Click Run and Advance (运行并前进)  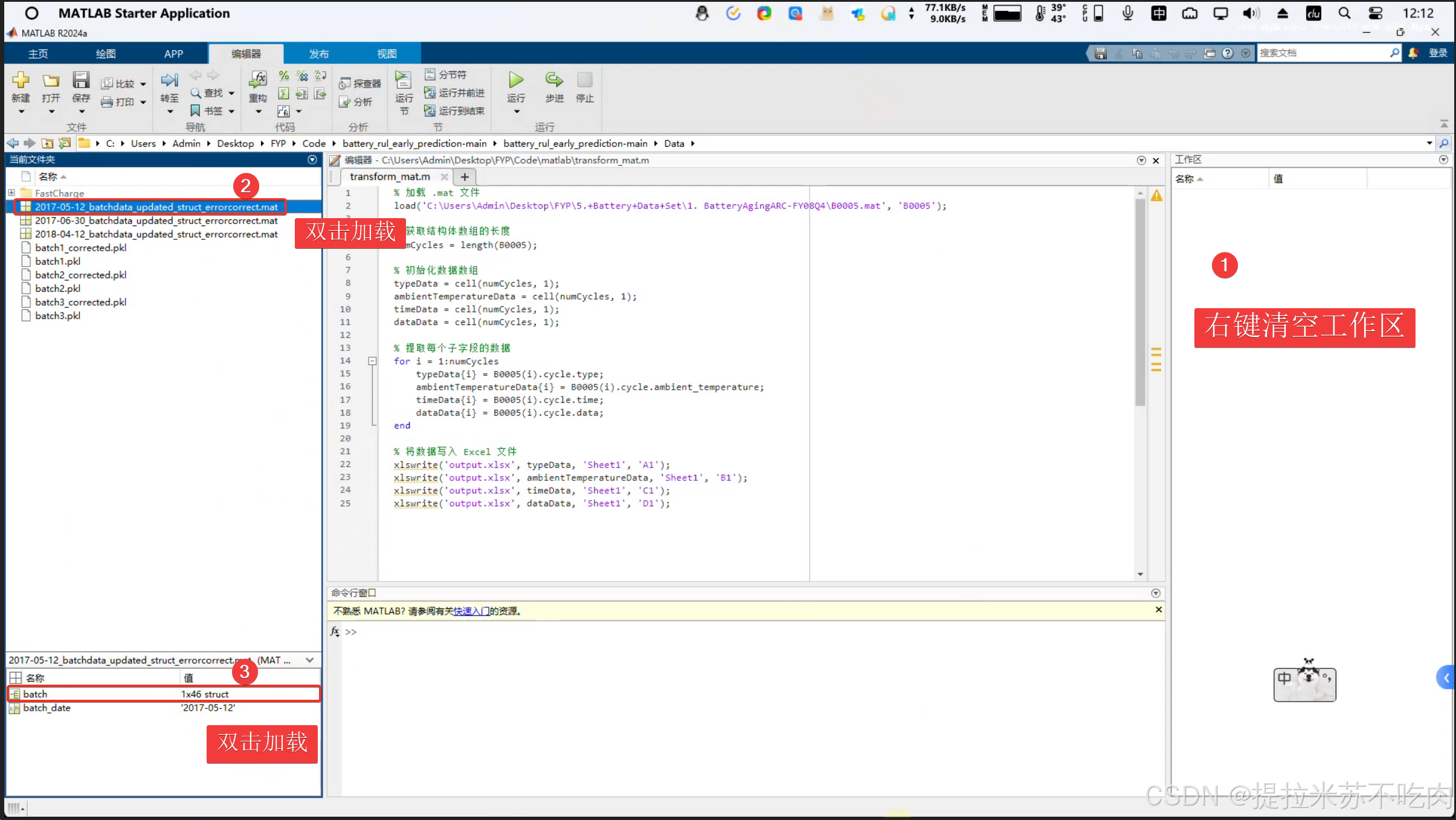[x=454, y=92]
